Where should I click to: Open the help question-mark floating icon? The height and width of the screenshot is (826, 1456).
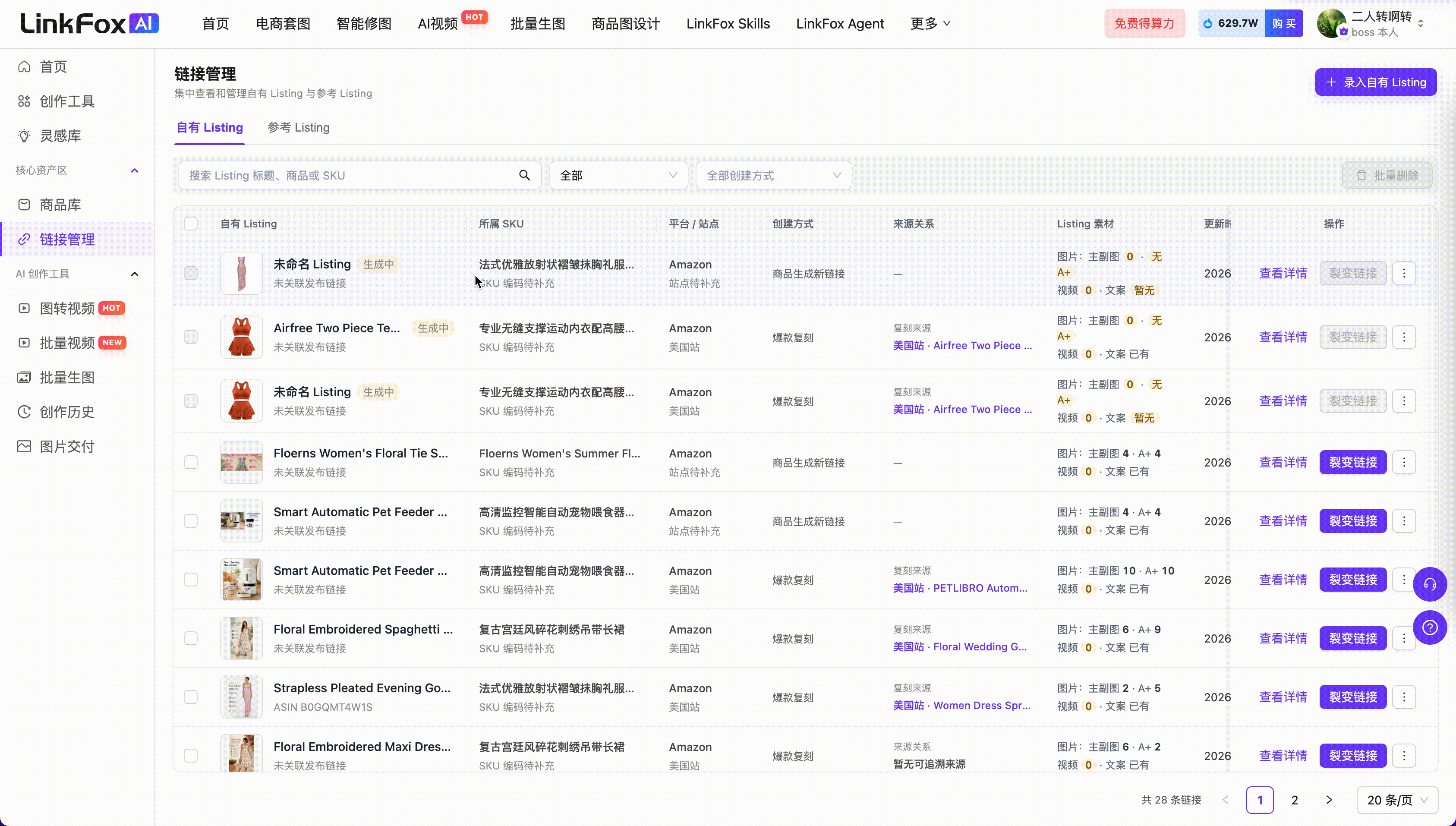tap(1429, 627)
